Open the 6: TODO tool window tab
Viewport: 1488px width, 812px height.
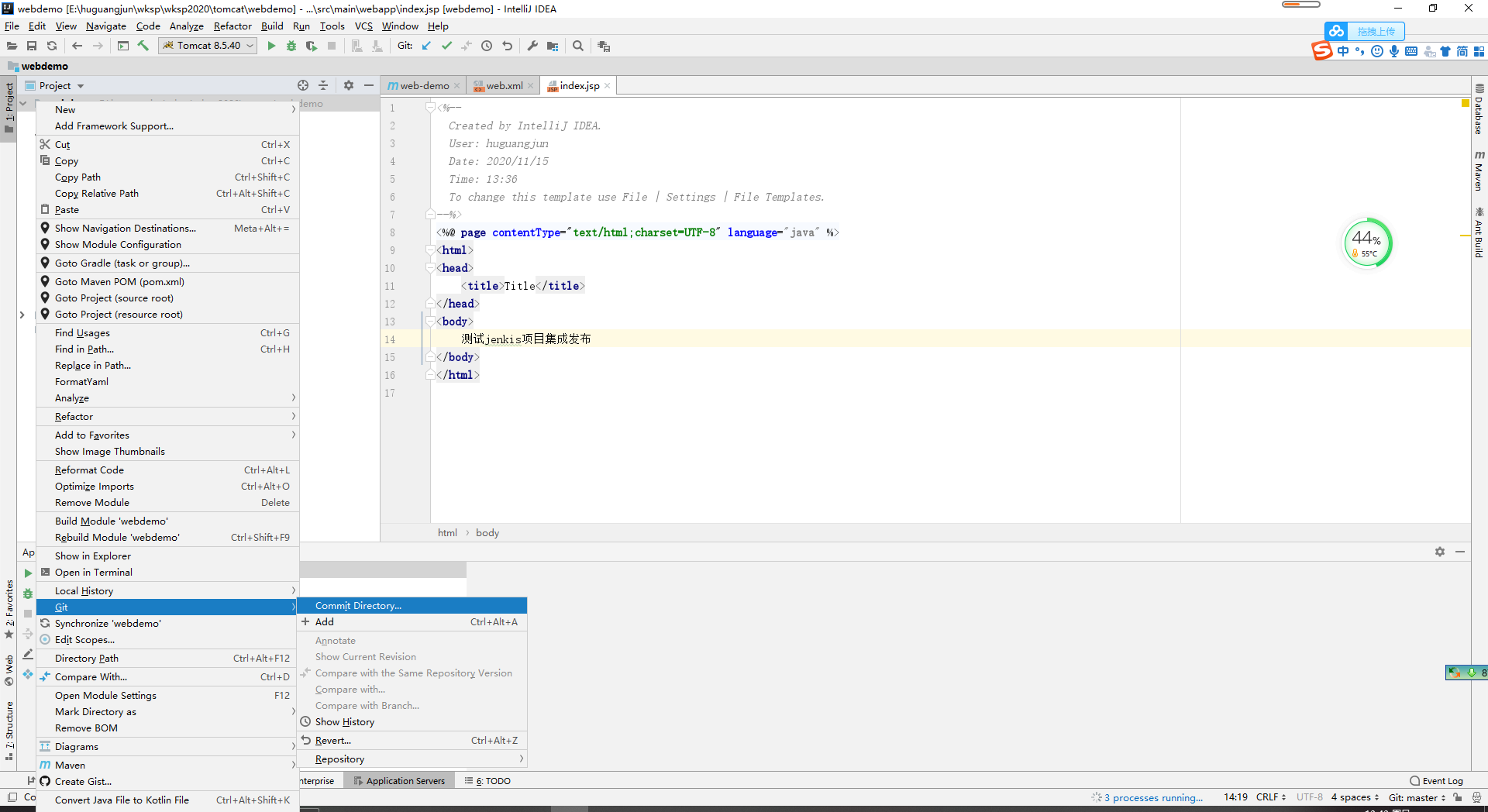coord(487,781)
